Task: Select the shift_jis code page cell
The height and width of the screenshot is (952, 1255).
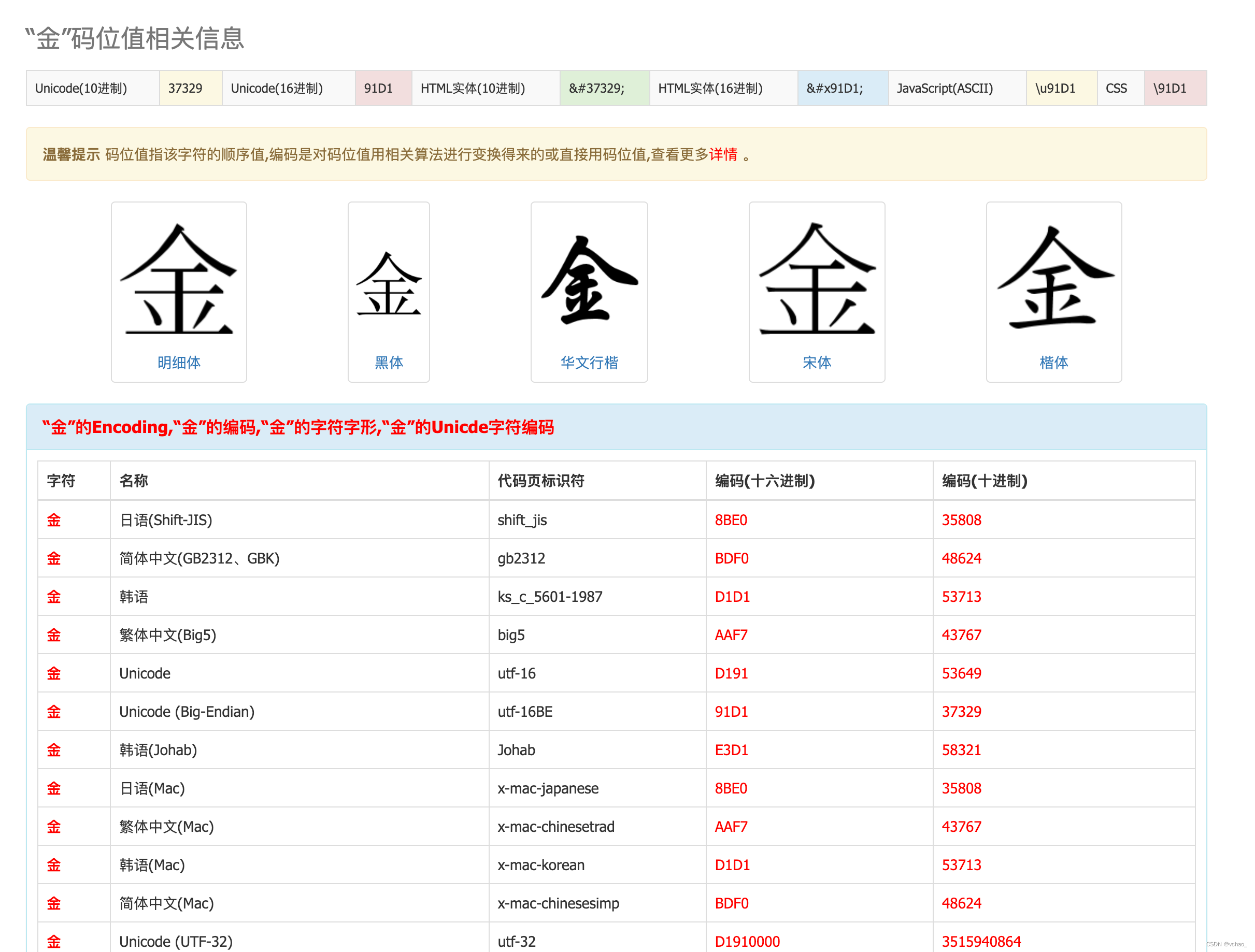Action: [x=597, y=520]
